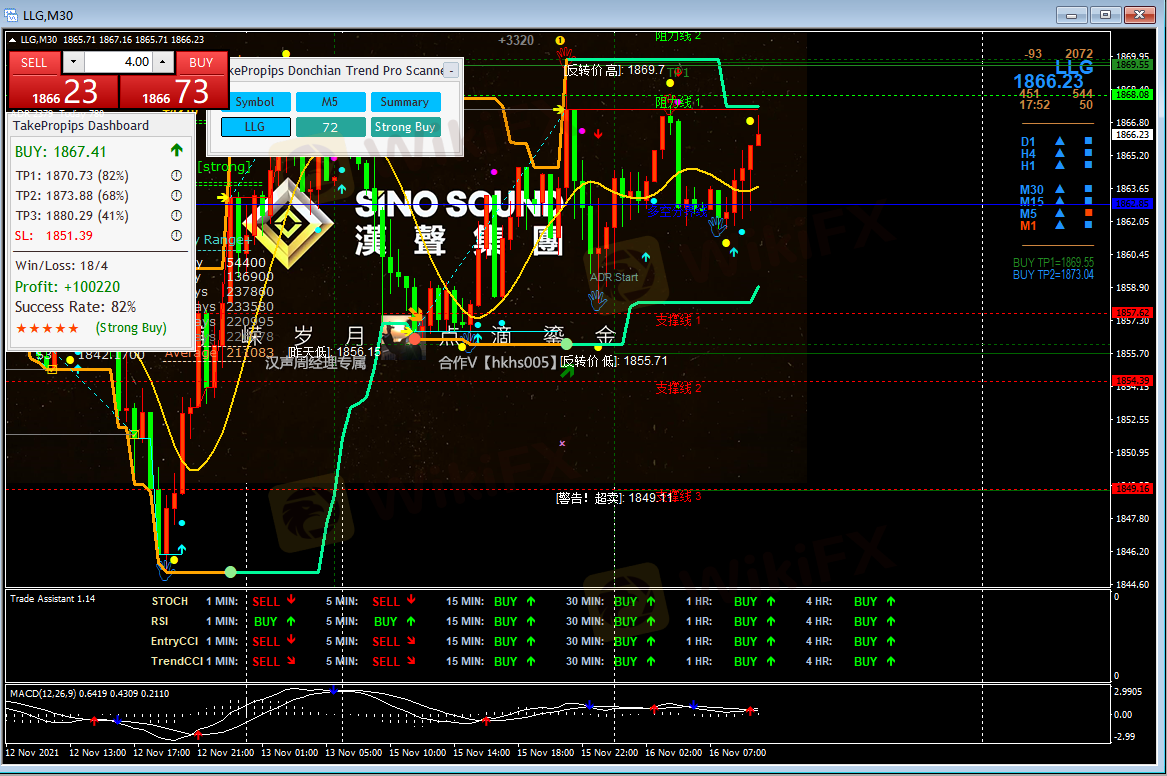Toggle the orange square on M5 row
Screen dimensions: 1167x776
point(1088,214)
